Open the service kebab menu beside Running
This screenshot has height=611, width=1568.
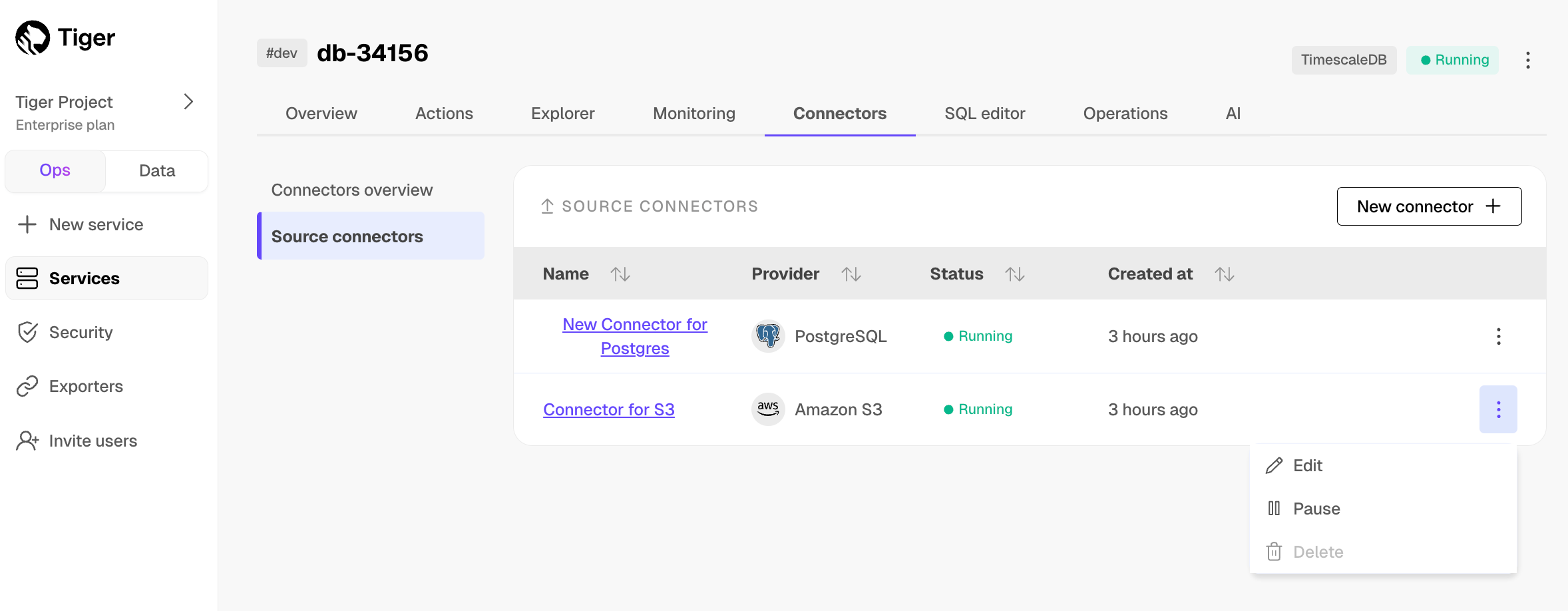pos(1527,61)
